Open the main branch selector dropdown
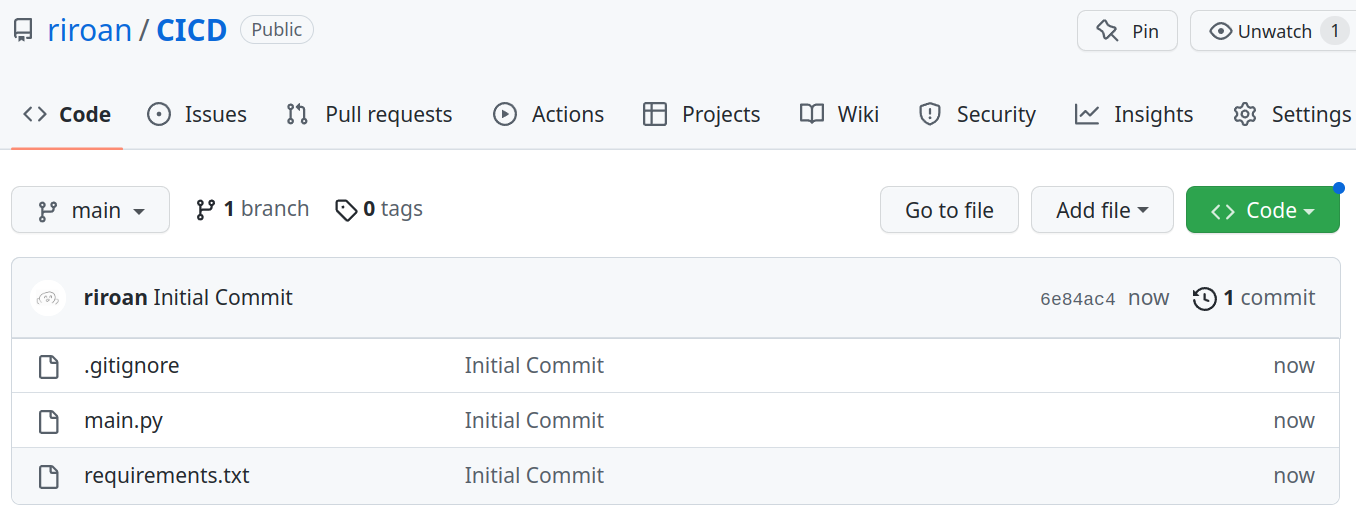1356x520 pixels. [90, 210]
